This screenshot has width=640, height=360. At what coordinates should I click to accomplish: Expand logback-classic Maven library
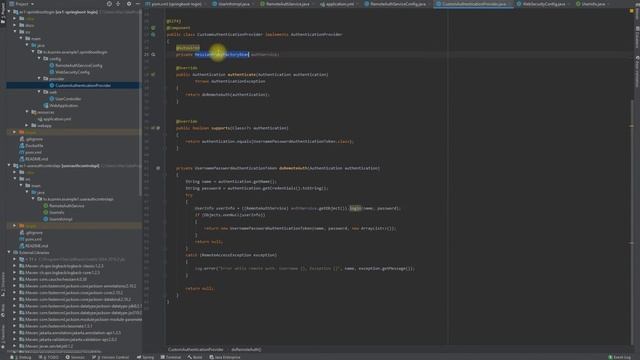point(15,266)
